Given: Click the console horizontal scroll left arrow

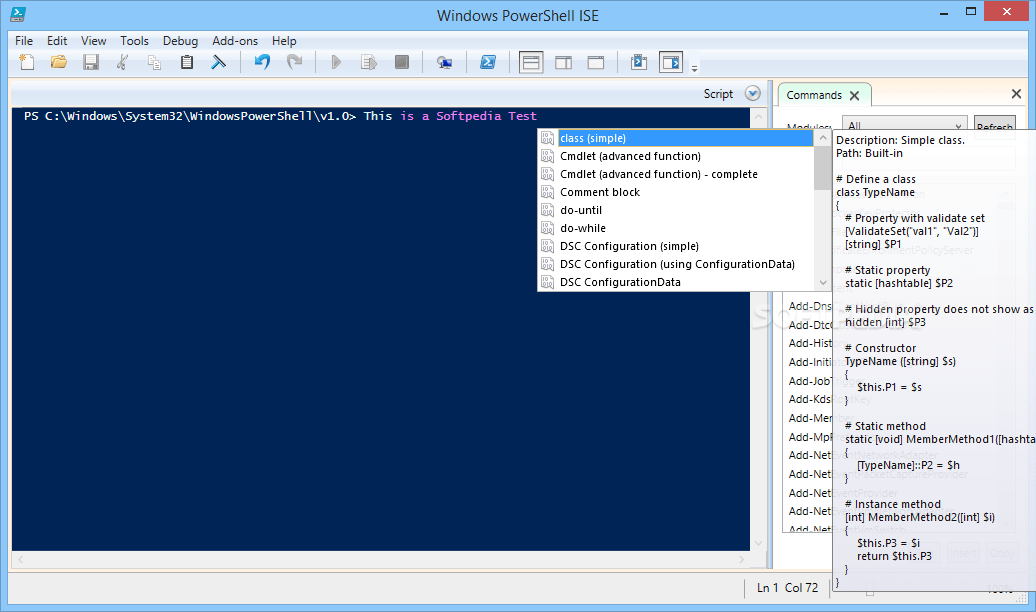Looking at the screenshot, I should (20, 559).
